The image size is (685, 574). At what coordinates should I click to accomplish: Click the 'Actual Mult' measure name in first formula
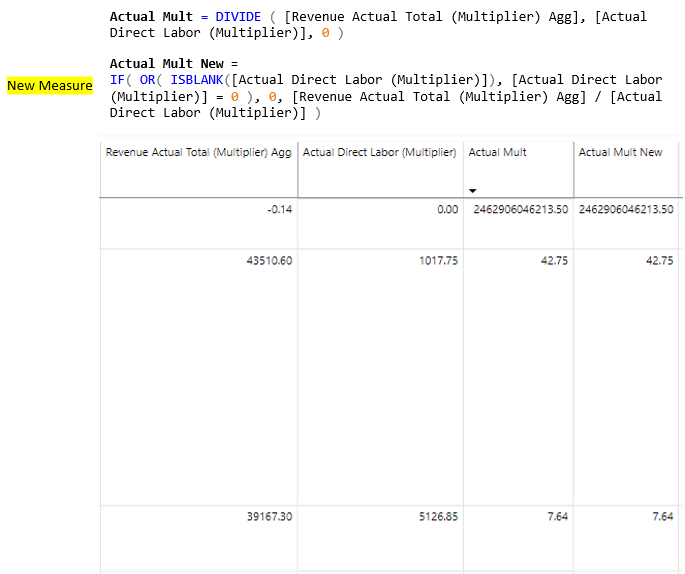point(151,17)
